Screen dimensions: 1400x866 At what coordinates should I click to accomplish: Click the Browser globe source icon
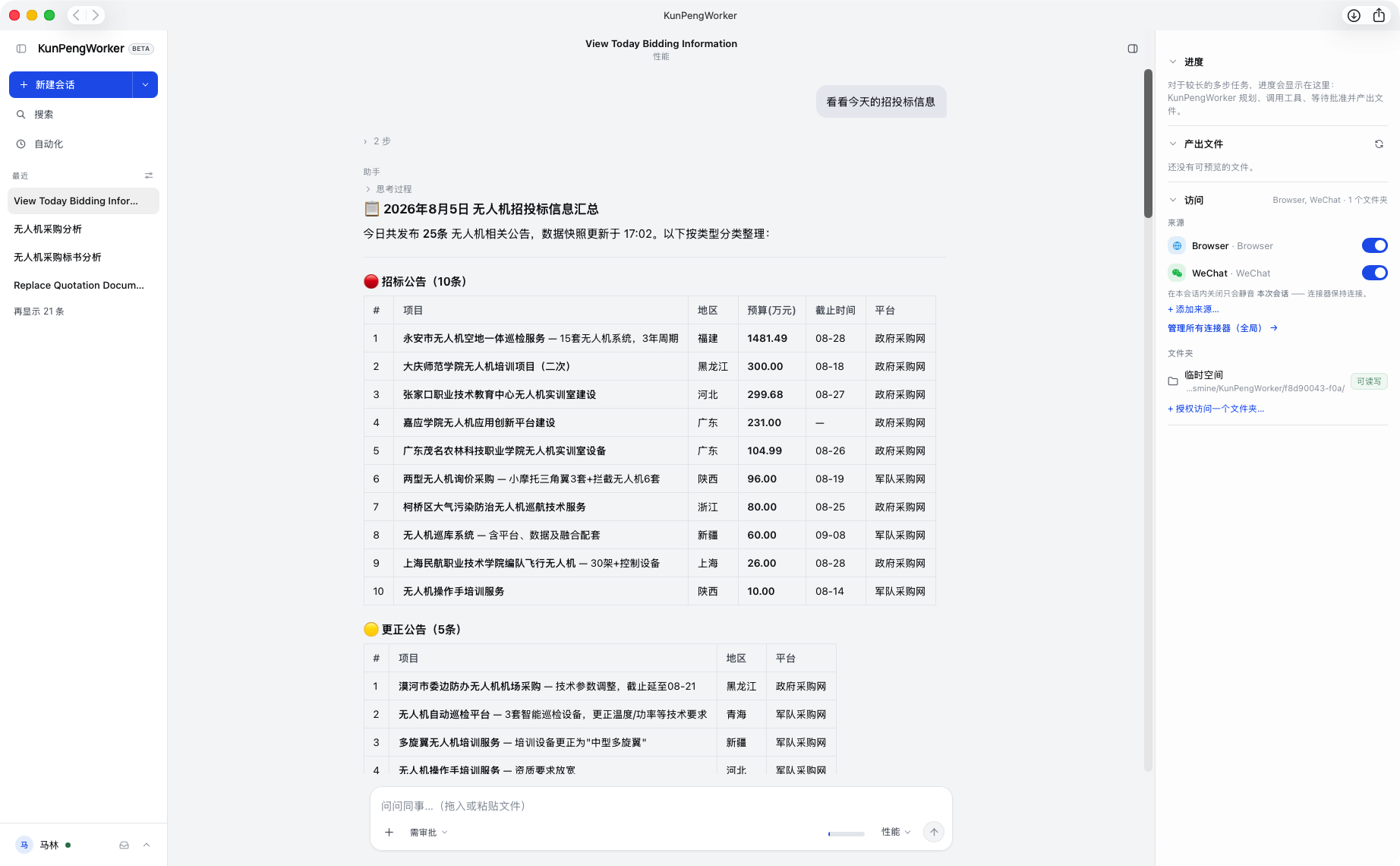pos(1177,246)
